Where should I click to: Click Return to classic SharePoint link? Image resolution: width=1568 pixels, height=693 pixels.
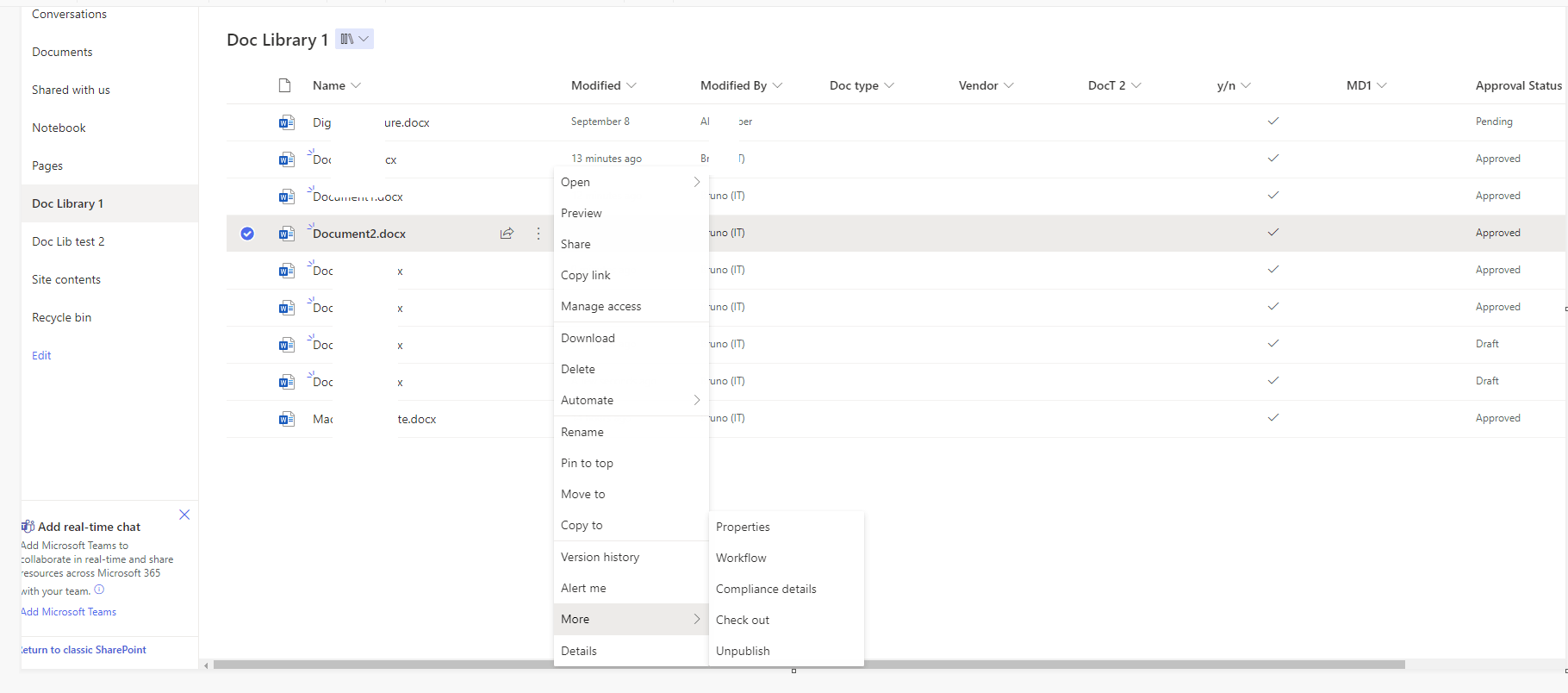click(84, 650)
